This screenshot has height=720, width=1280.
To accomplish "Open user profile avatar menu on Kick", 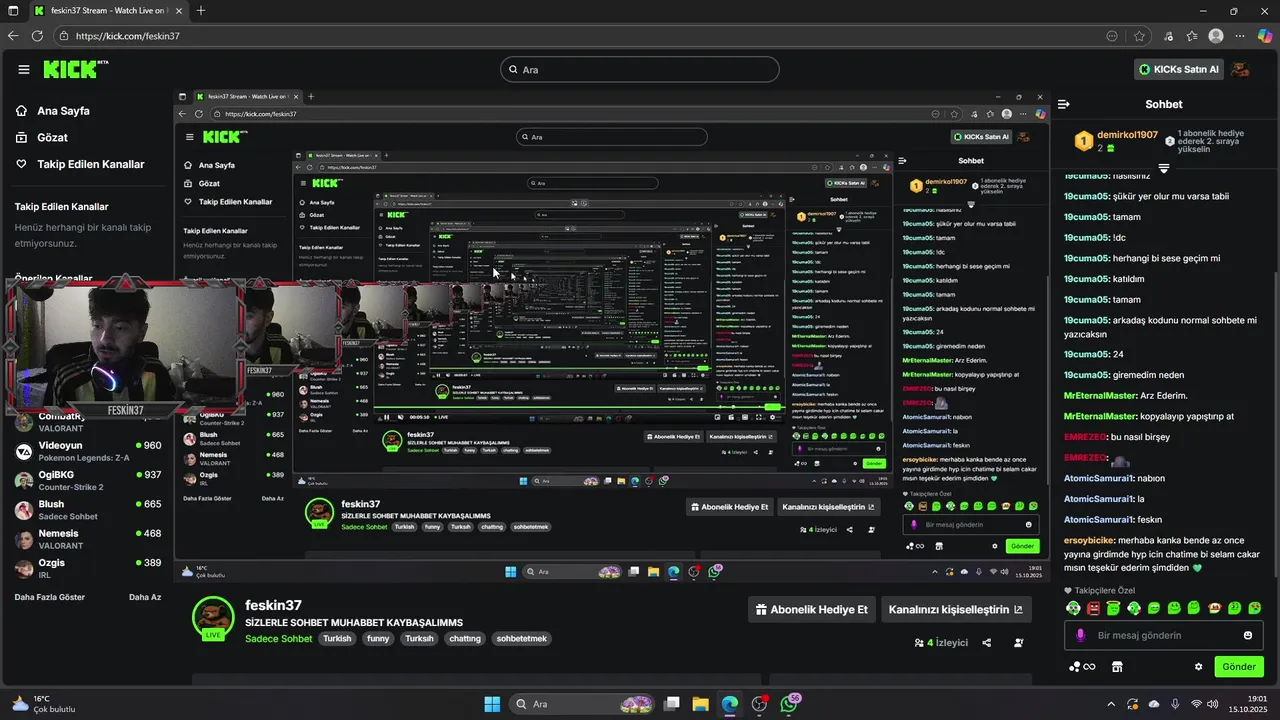I will (x=1240, y=69).
